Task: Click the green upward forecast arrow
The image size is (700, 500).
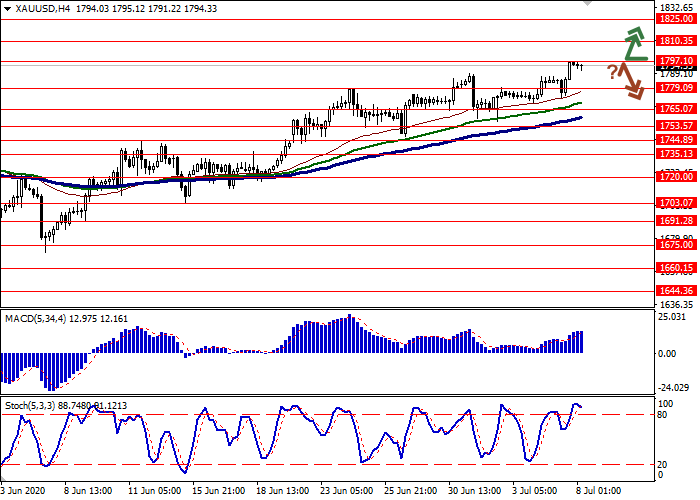Action: pos(632,42)
